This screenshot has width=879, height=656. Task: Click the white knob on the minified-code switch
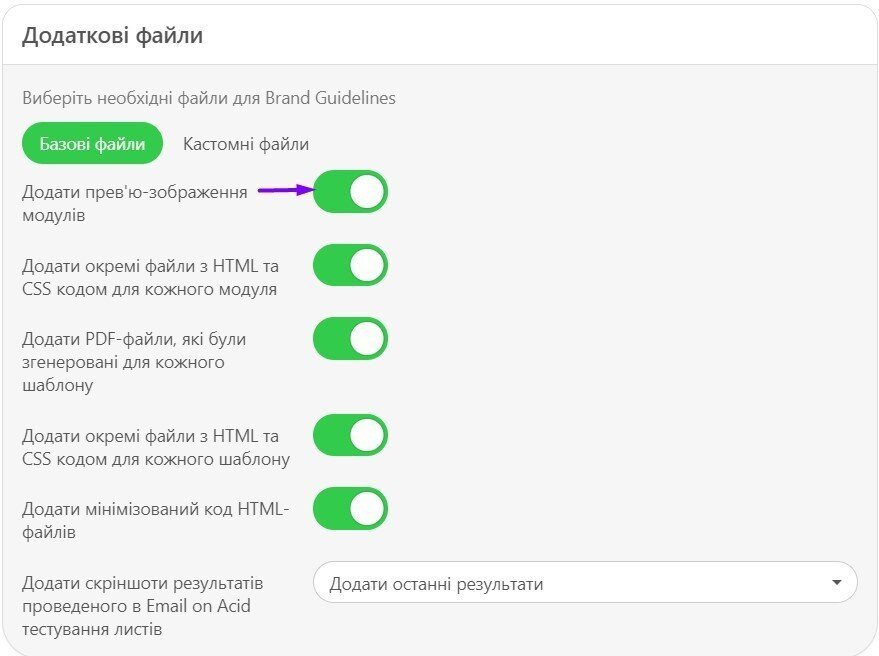coord(367,509)
